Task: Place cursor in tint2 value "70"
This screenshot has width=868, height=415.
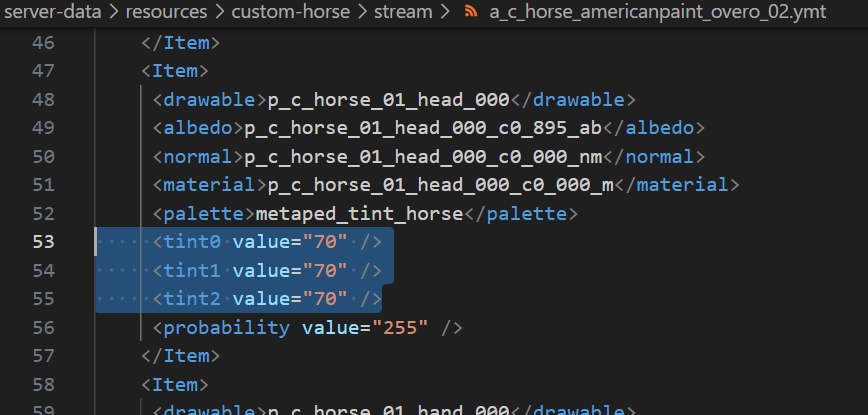Action: 325,299
